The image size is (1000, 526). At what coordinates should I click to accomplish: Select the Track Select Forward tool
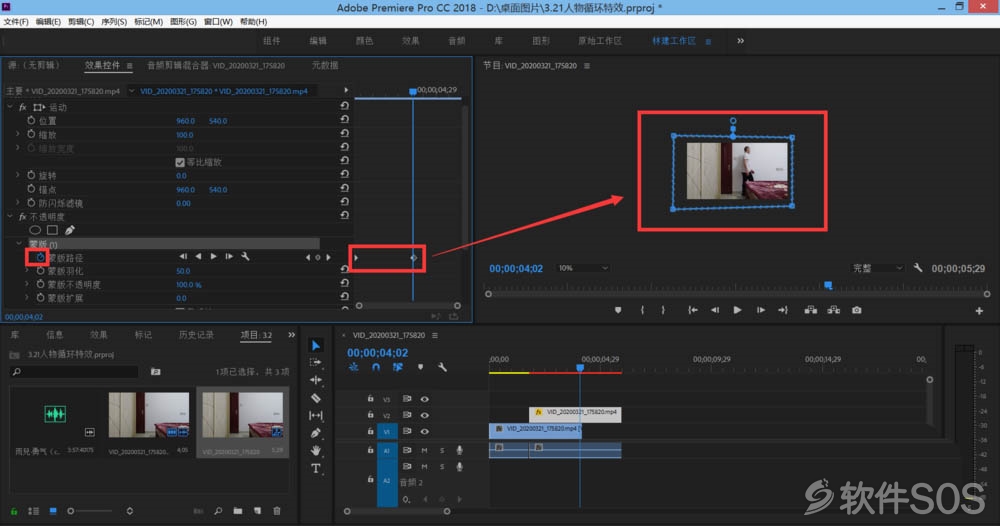click(316, 362)
